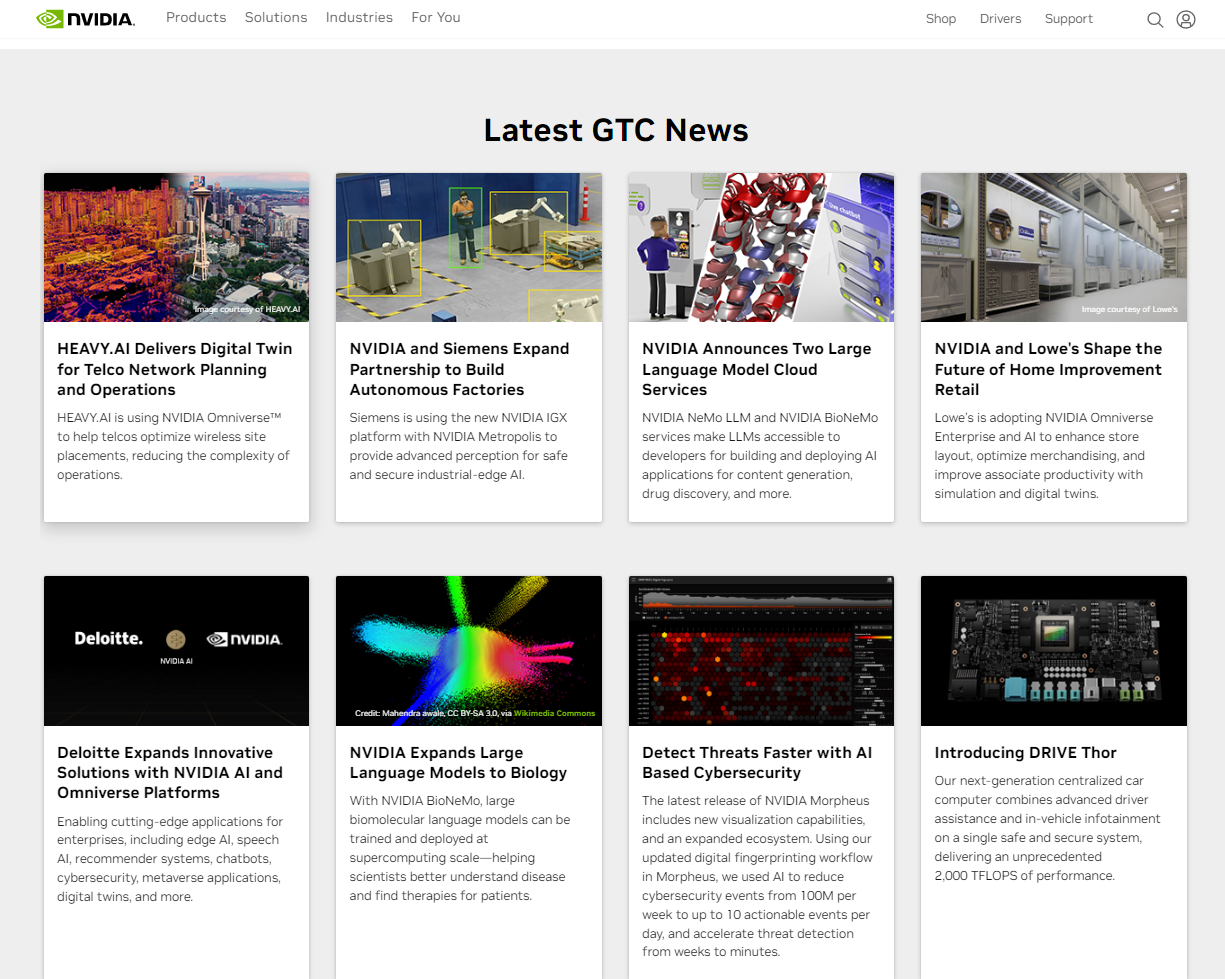Click text 'Our next-generation centralized car'
1225x979 pixels.
pyautogui.click(x=1041, y=780)
